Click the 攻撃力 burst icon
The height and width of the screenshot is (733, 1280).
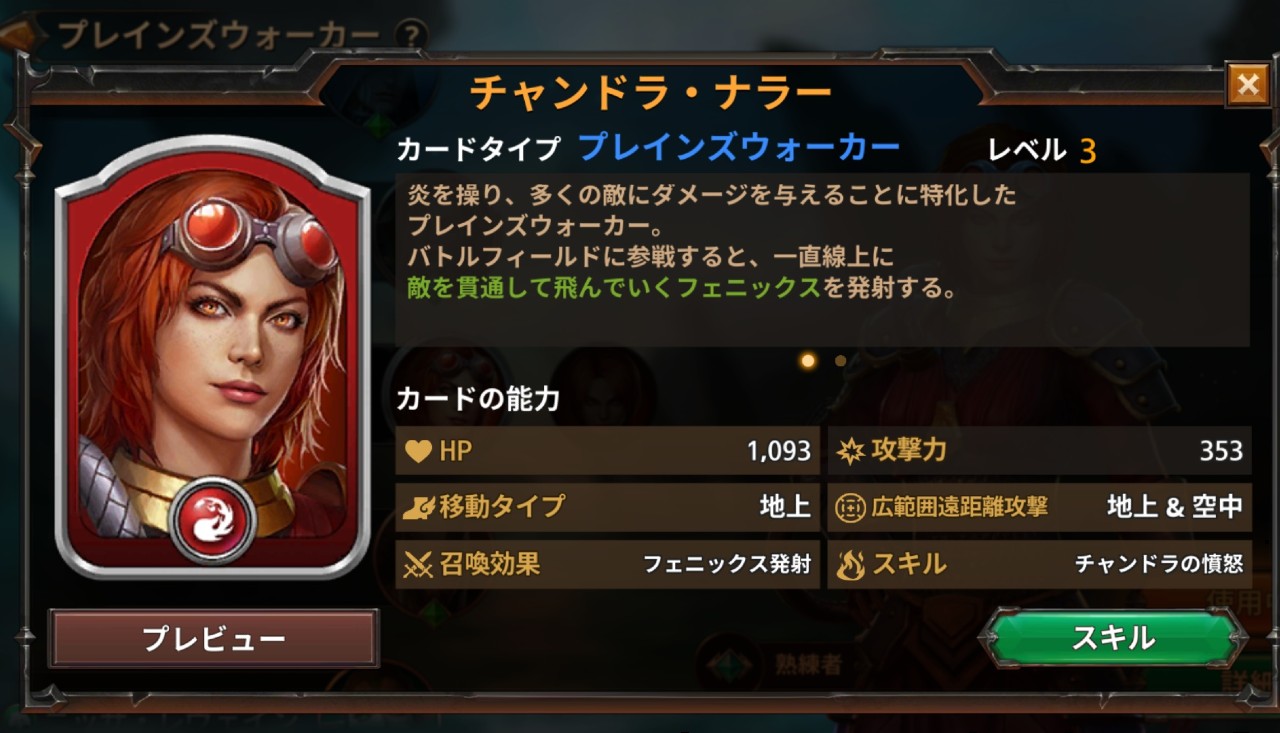pyautogui.click(x=850, y=451)
